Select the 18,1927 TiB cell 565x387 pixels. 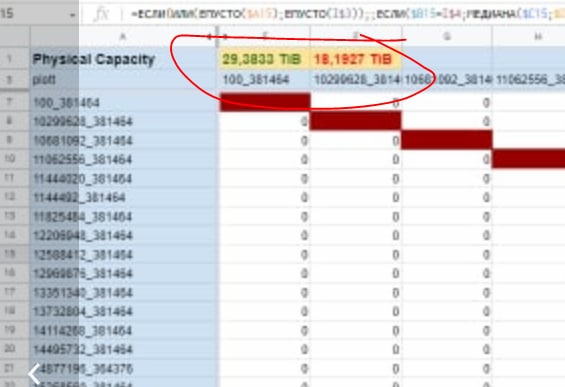[x=356, y=59]
